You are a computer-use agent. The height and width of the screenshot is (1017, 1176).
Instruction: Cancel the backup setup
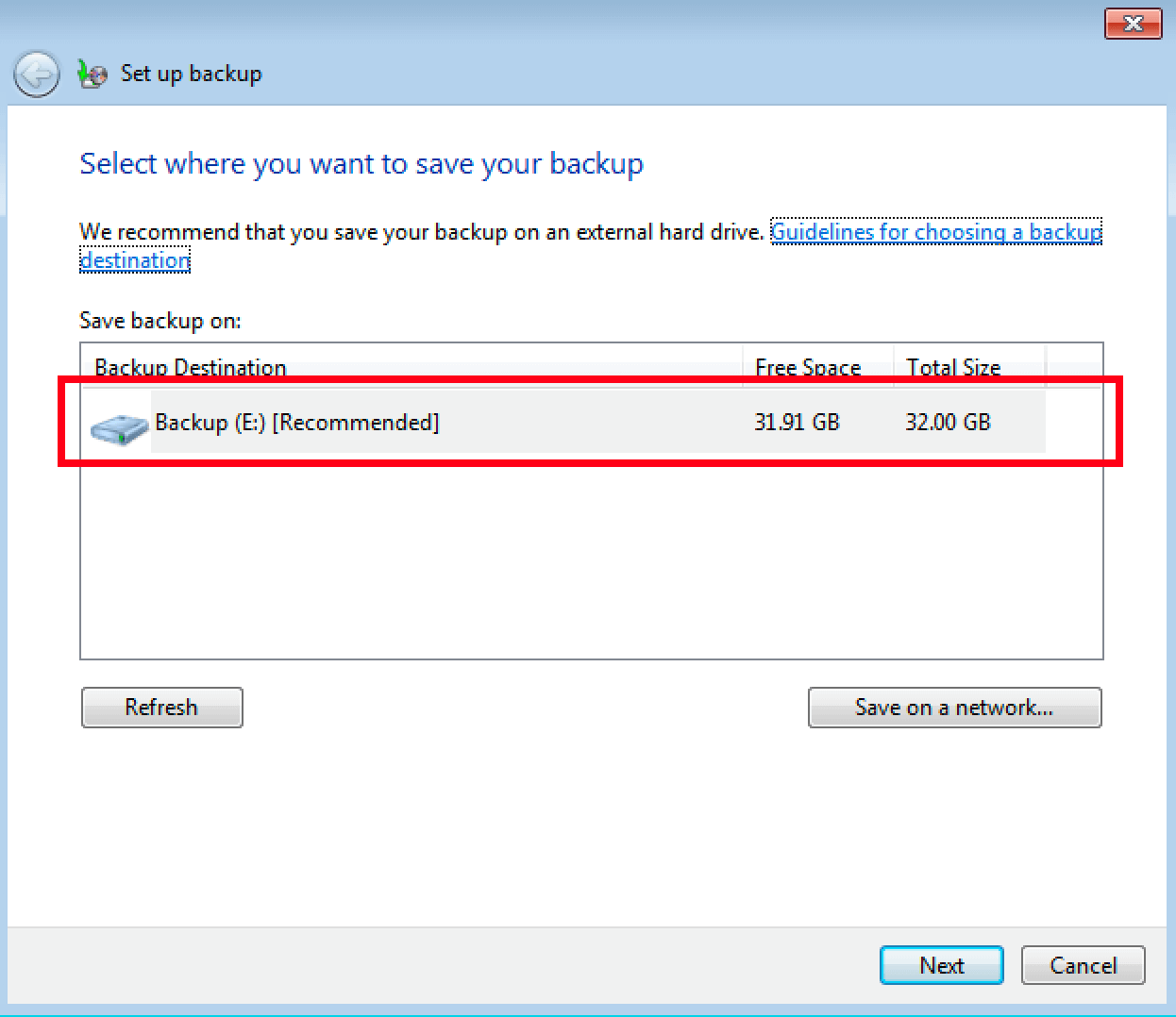tap(1083, 965)
